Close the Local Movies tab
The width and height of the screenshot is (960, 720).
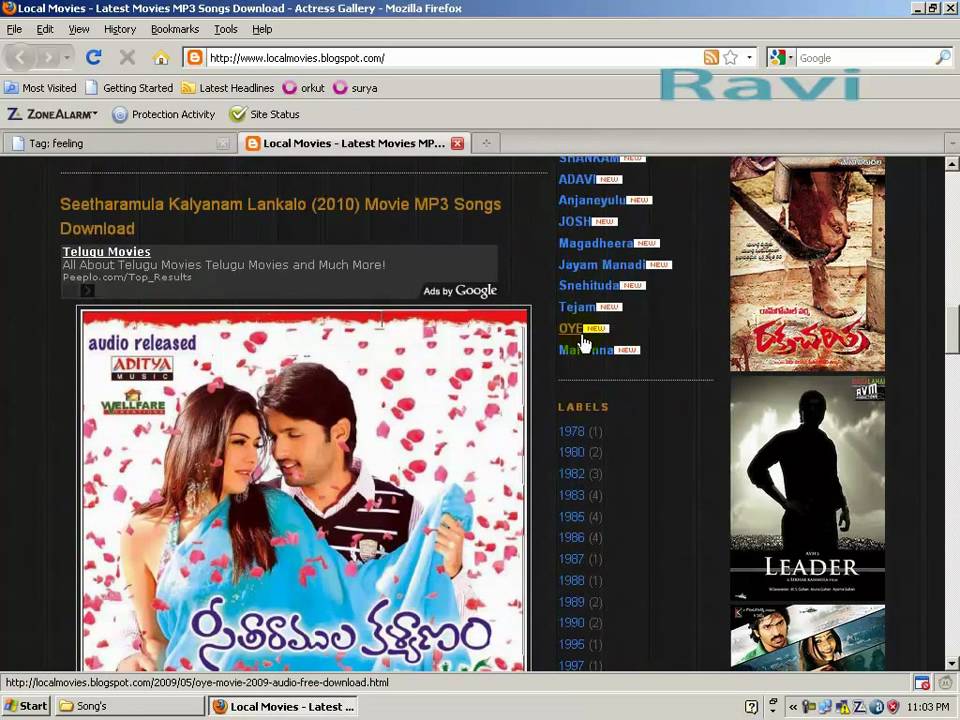457,143
